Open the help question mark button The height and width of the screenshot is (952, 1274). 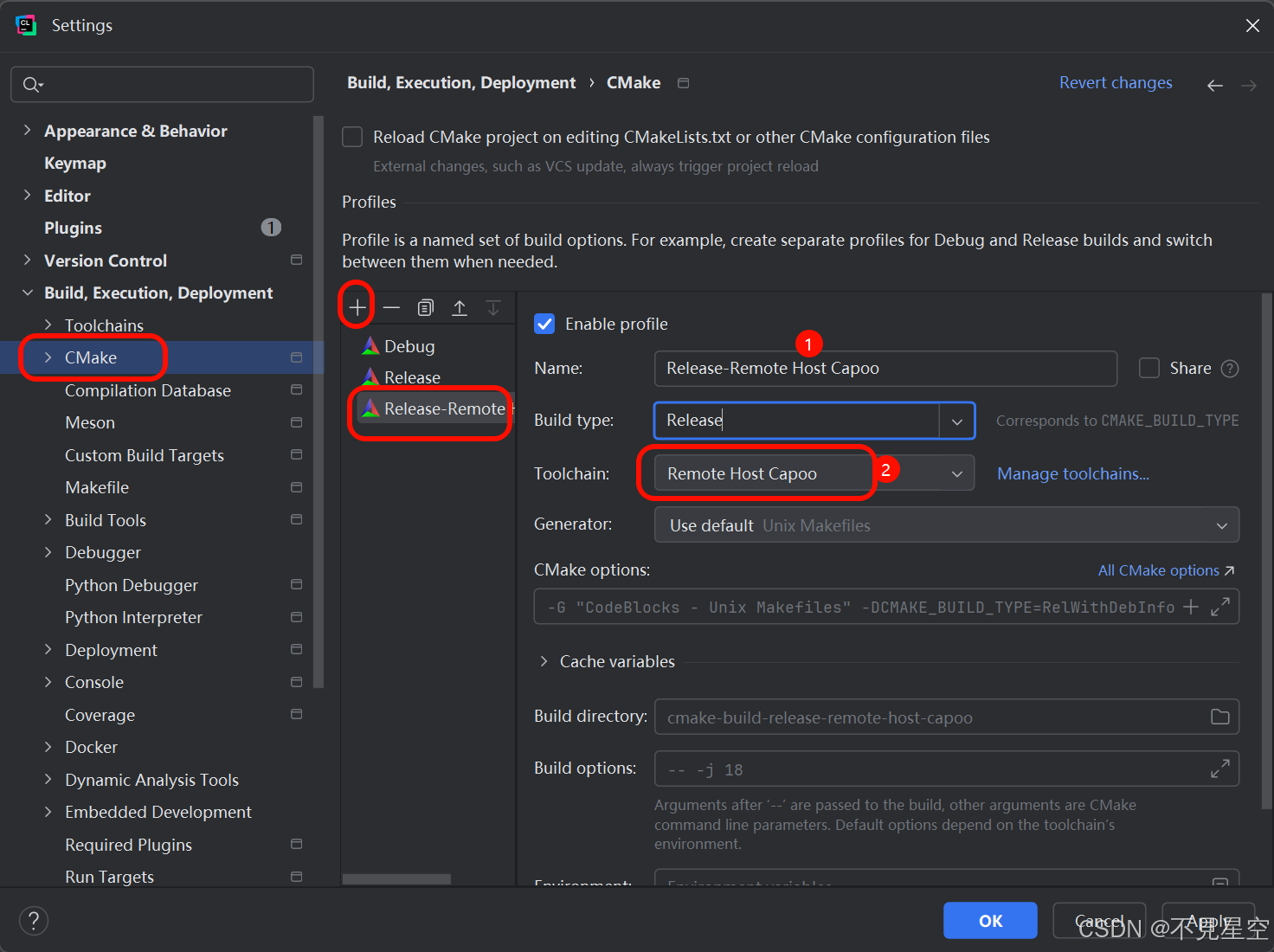(x=34, y=921)
